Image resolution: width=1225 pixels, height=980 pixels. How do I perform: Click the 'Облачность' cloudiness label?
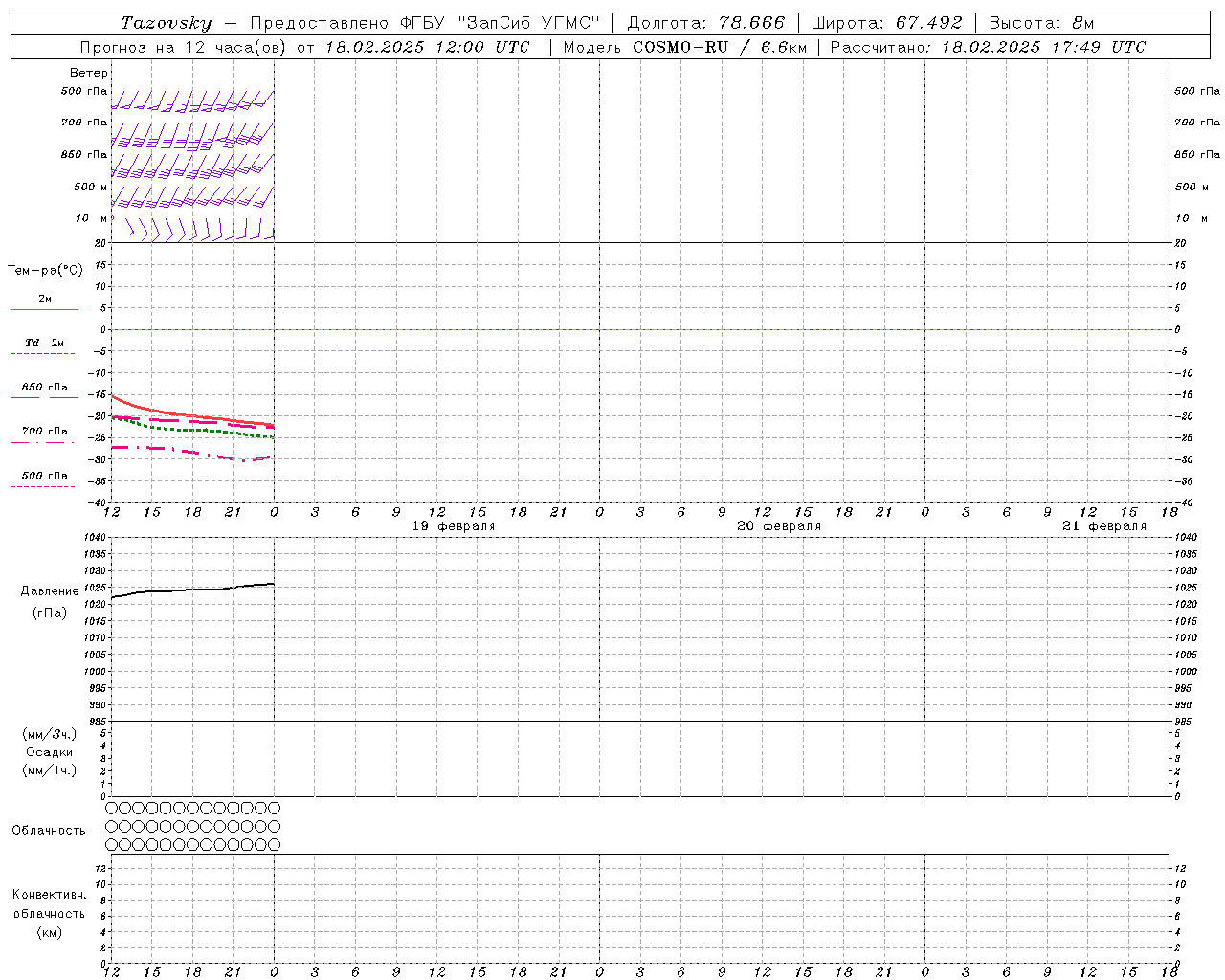point(49,831)
